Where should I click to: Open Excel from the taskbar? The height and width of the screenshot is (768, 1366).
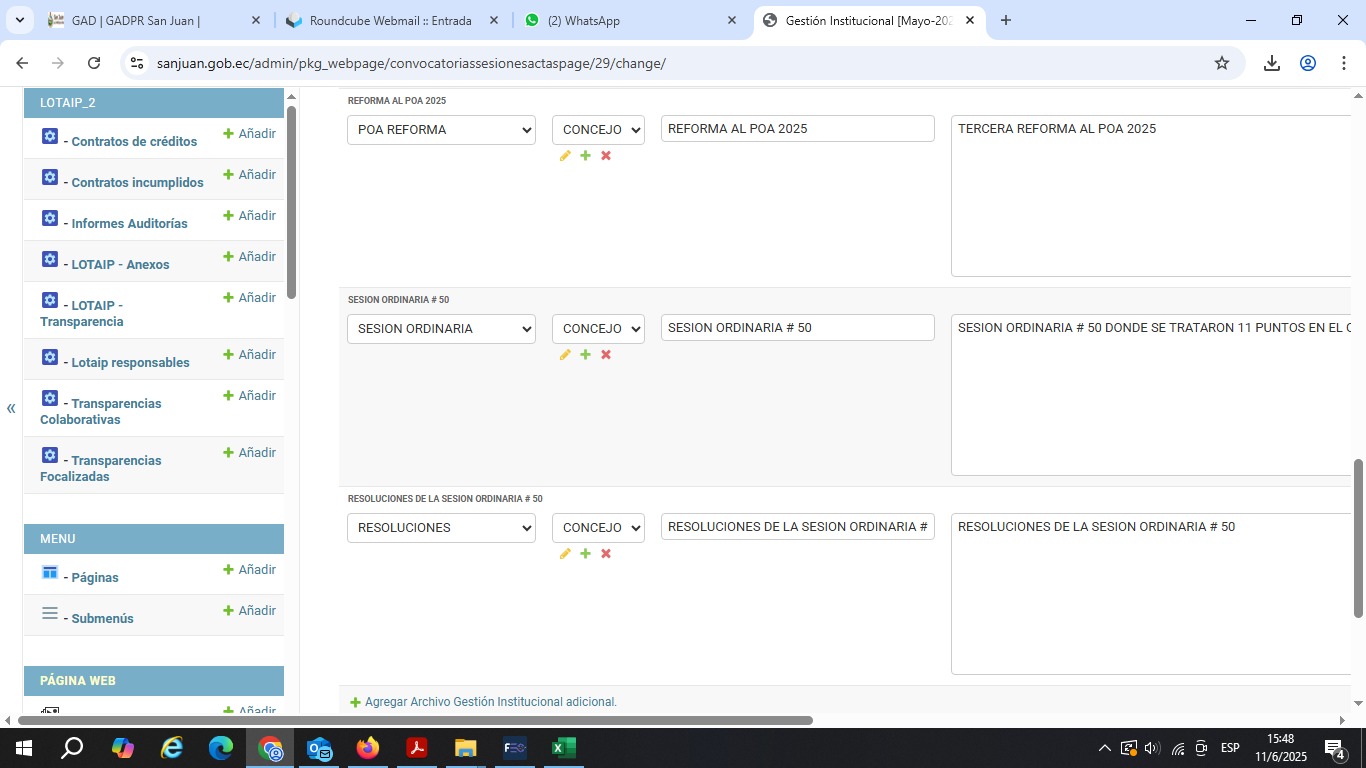pyautogui.click(x=563, y=748)
